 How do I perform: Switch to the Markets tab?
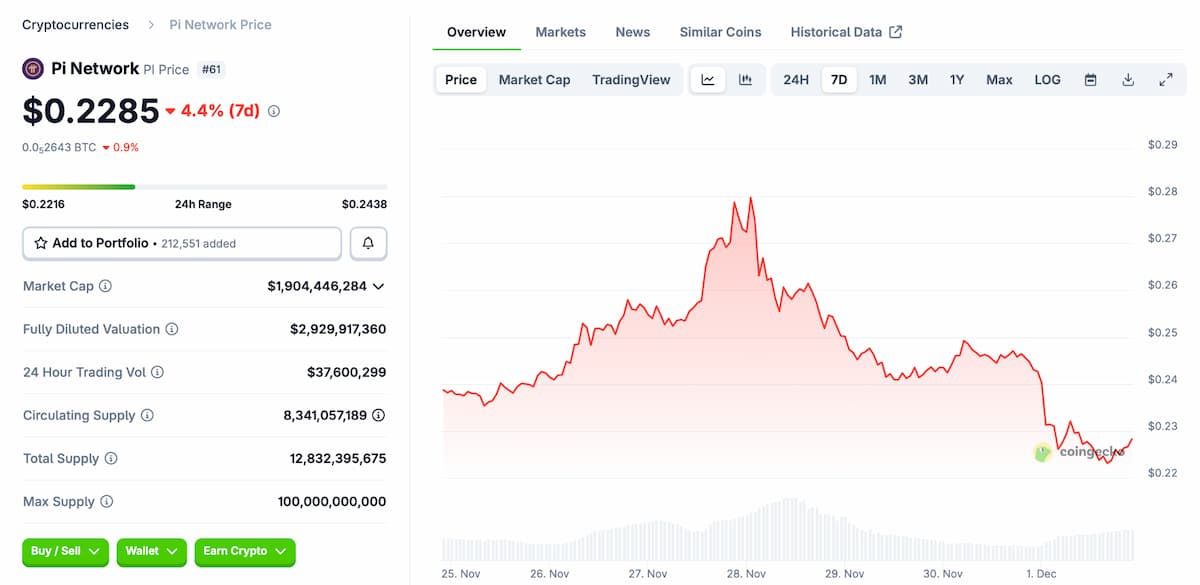[x=560, y=31]
